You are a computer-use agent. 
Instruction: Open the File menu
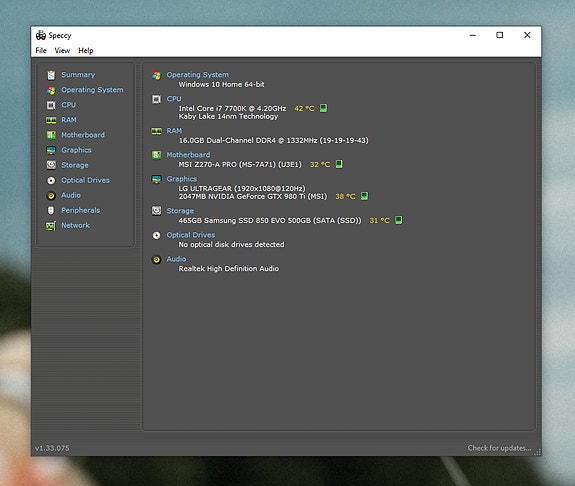click(x=41, y=51)
